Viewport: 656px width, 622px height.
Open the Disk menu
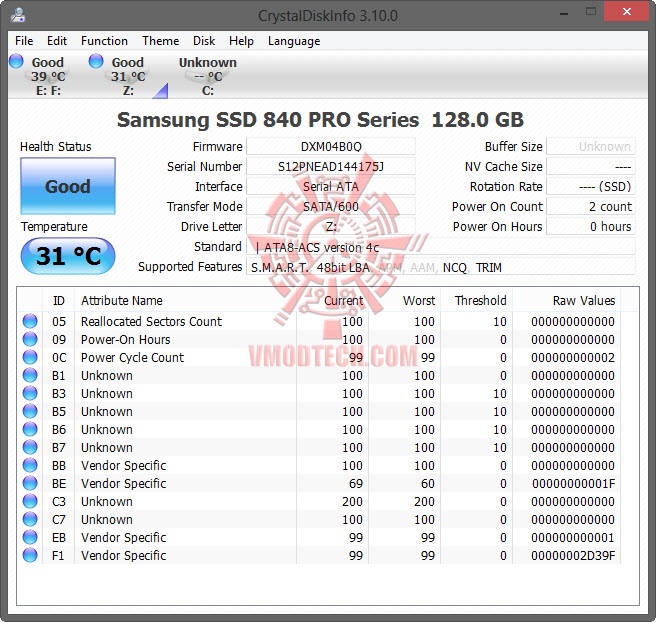click(204, 41)
